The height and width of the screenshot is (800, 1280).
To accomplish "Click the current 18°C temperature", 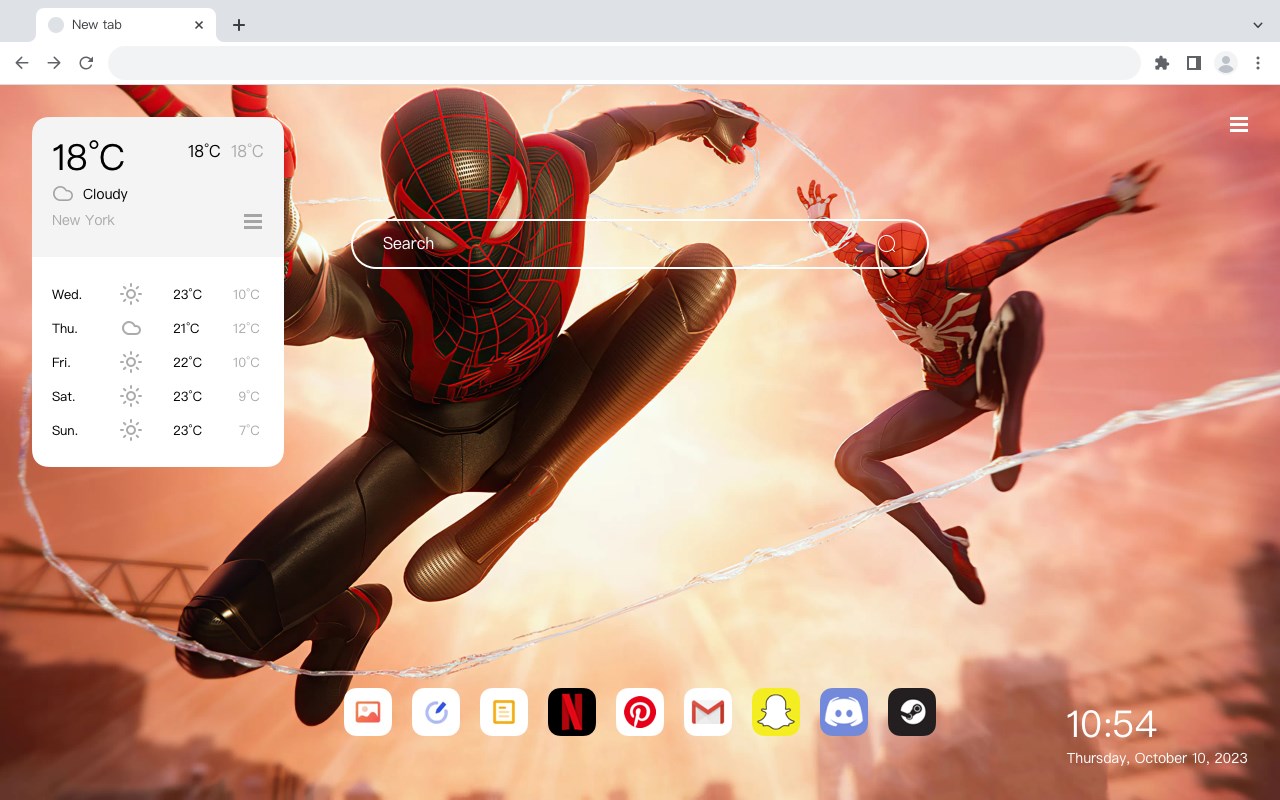I will point(88,157).
